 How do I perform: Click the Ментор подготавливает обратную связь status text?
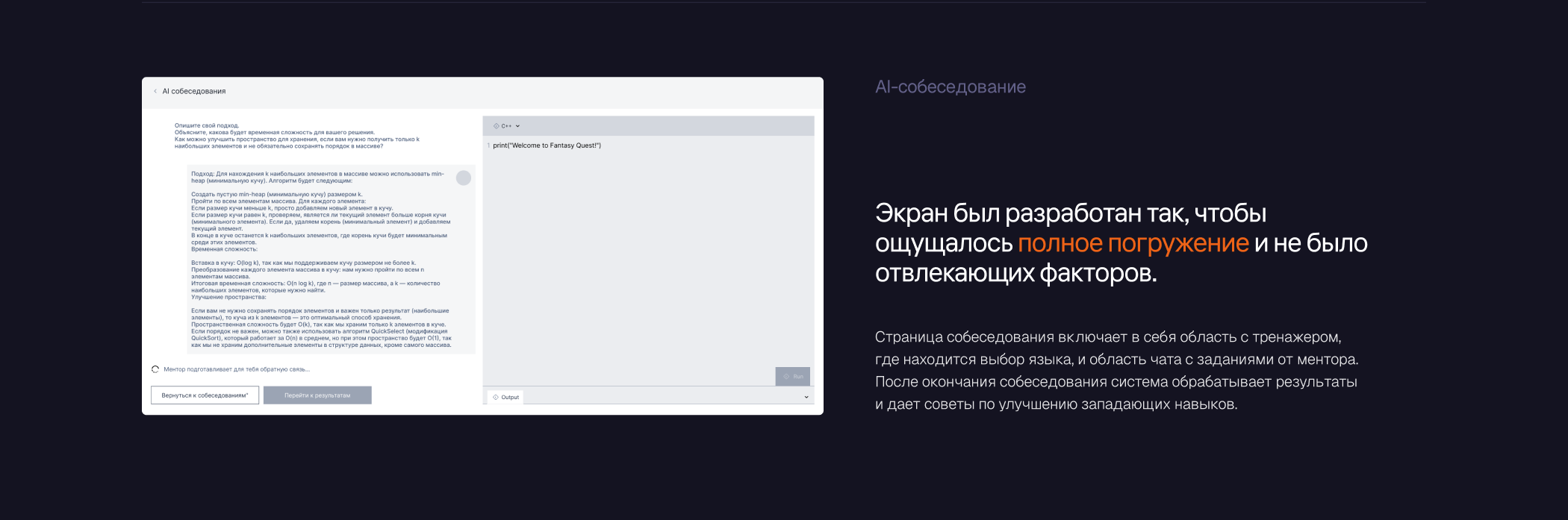pos(236,369)
